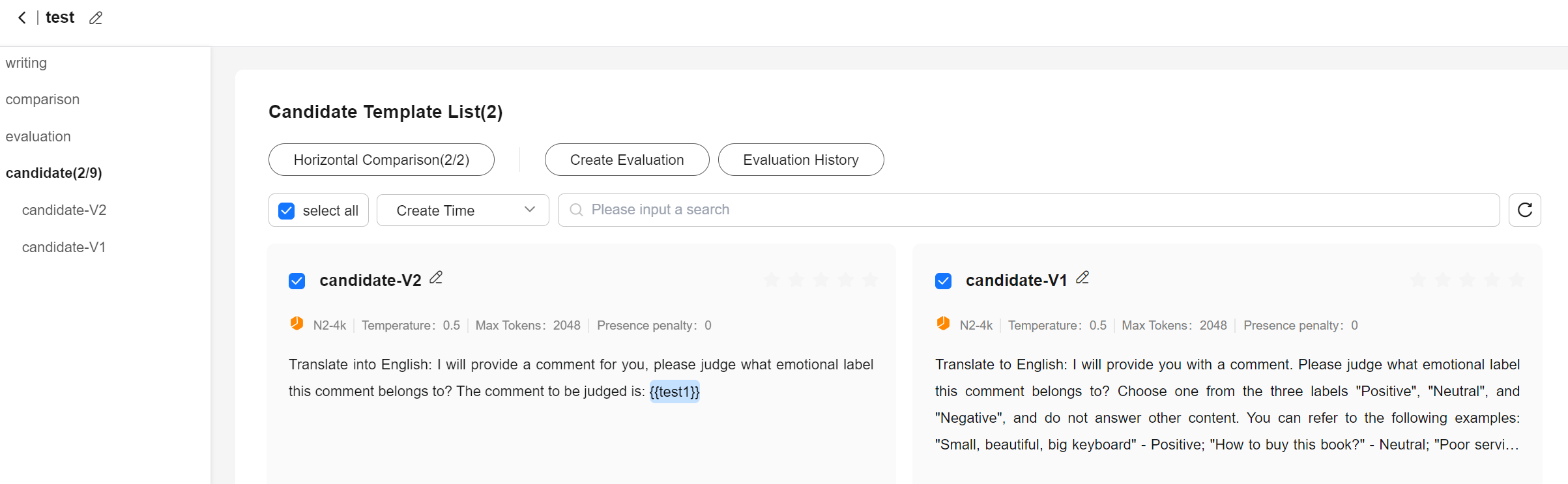Click the N2-4k model icon on candidate-V2

coord(297,324)
